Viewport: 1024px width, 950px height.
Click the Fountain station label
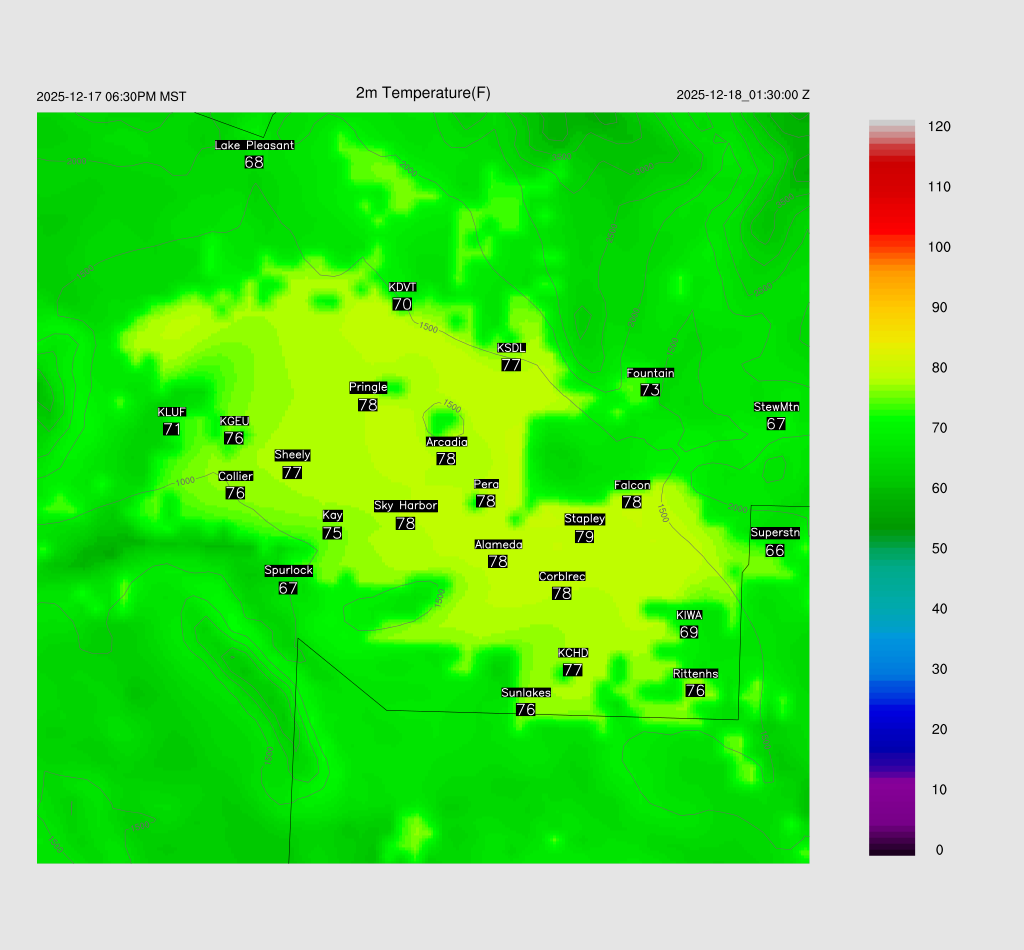[x=650, y=373]
